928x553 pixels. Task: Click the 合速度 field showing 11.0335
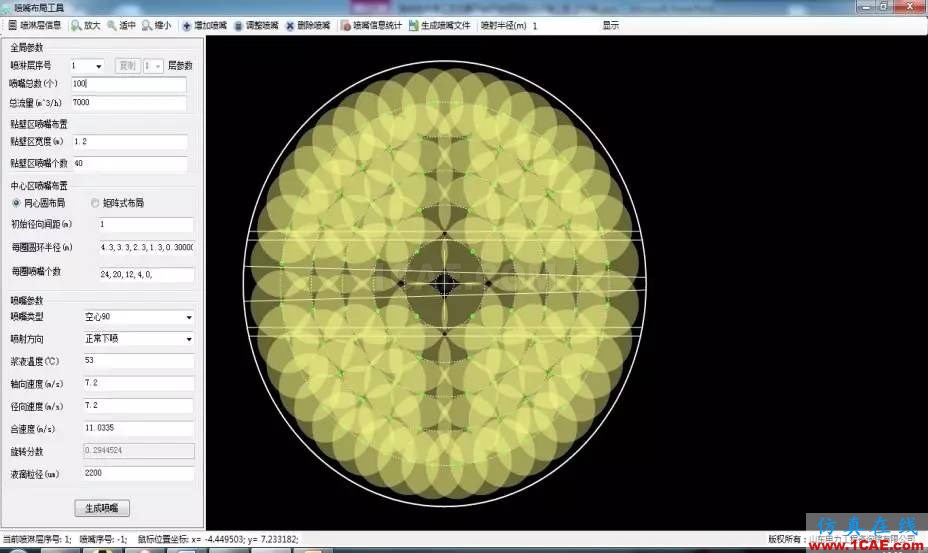coord(138,428)
